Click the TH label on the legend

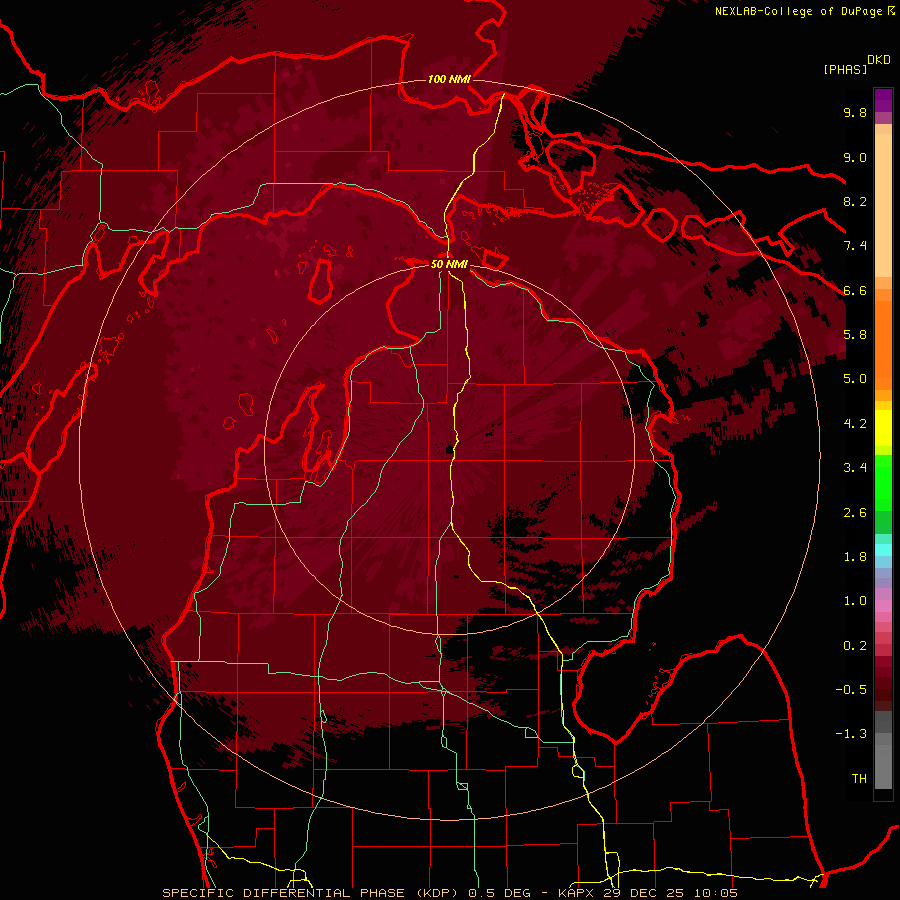pyautogui.click(x=859, y=779)
